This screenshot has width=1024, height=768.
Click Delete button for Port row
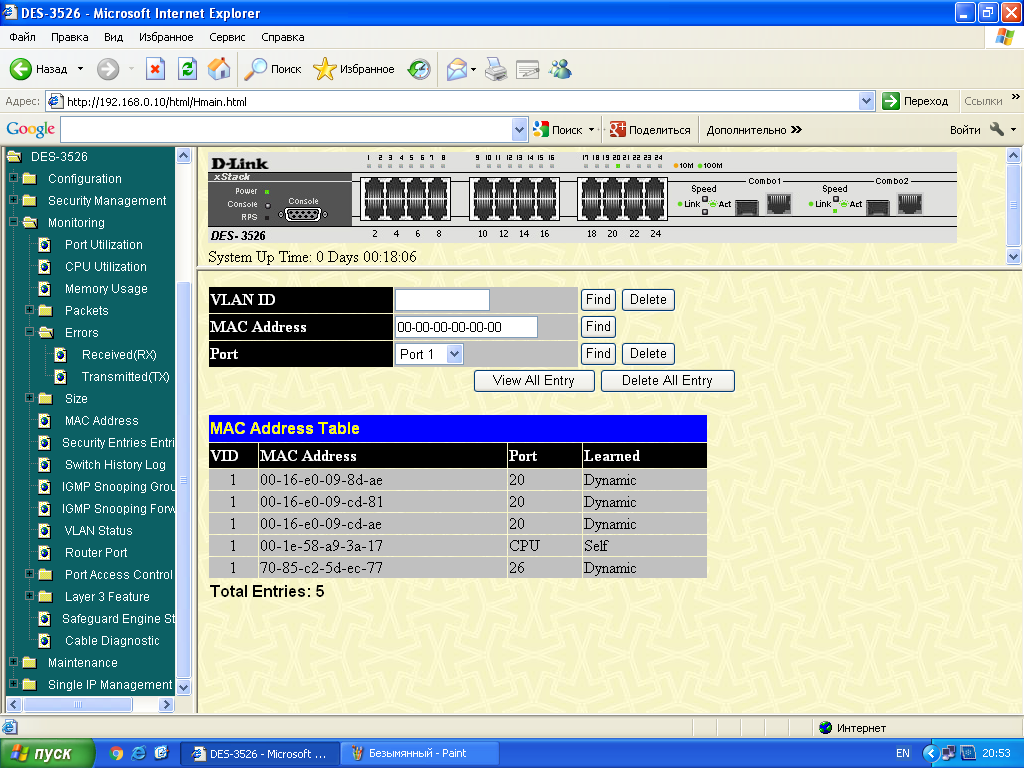(x=648, y=354)
